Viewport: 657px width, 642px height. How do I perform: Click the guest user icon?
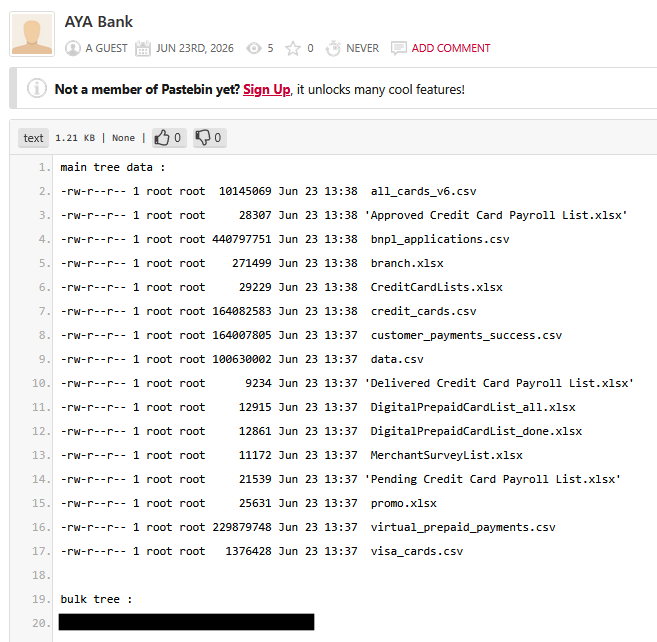pyautogui.click(x=73, y=48)
